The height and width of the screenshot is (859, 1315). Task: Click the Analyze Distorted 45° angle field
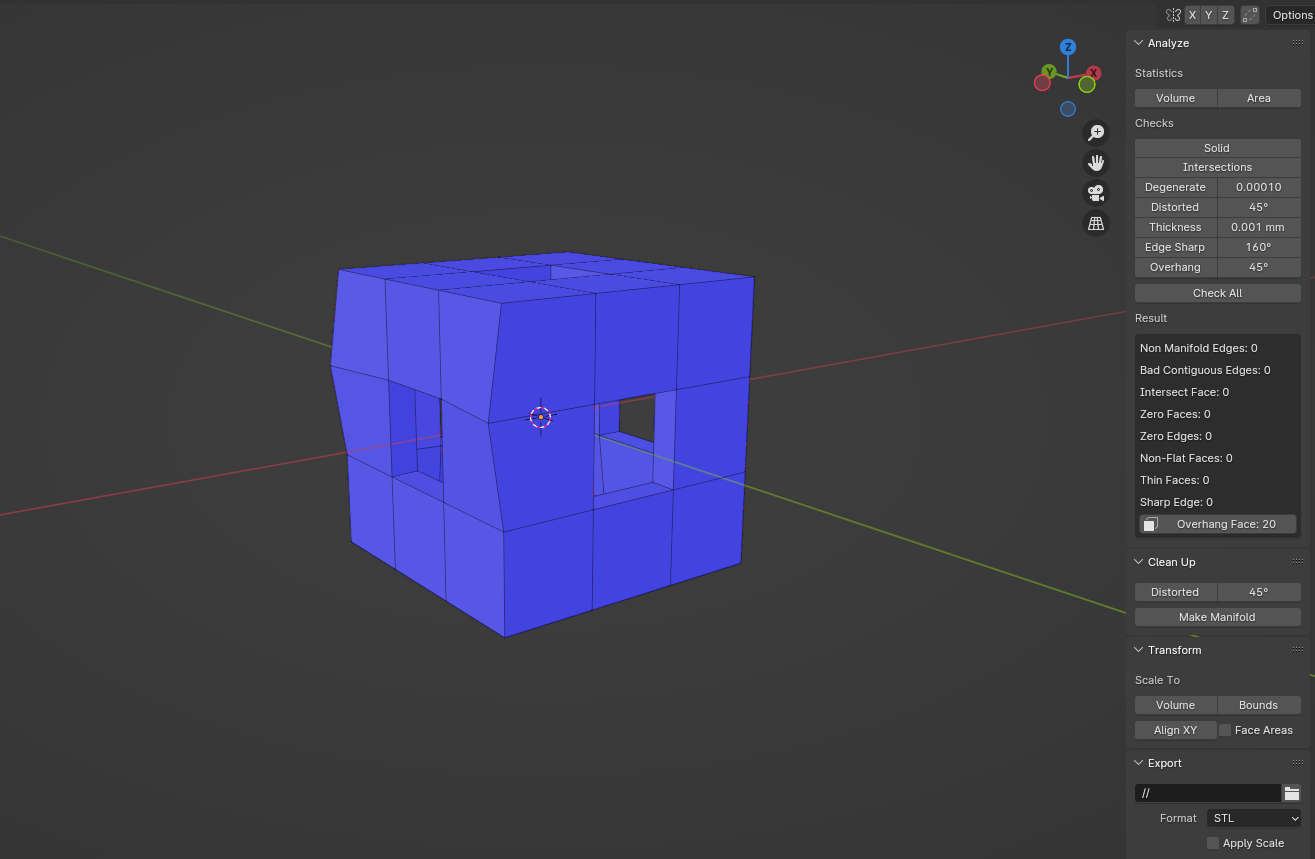pos(1259,207)
